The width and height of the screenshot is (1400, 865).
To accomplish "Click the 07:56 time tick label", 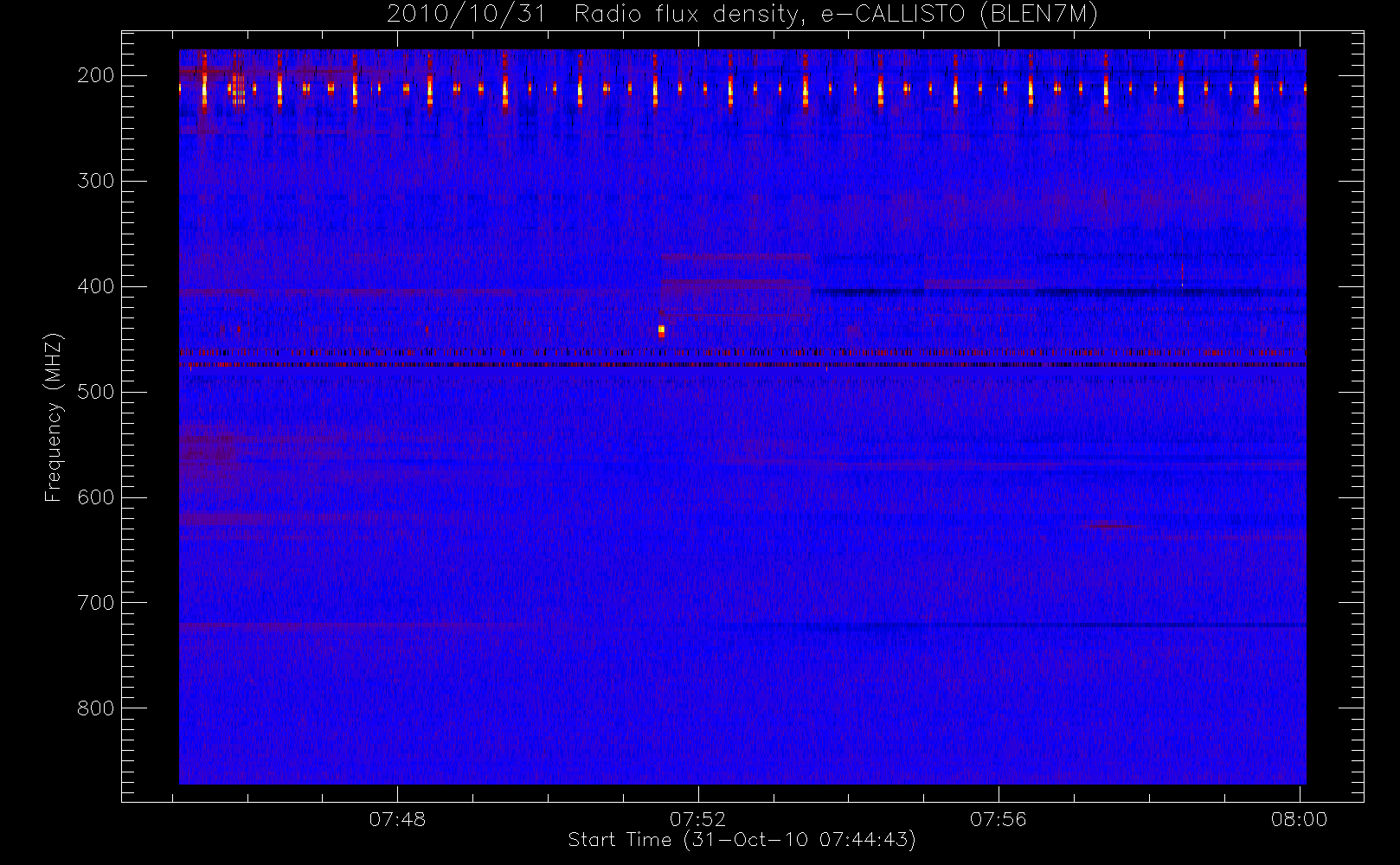I will 998,819.
